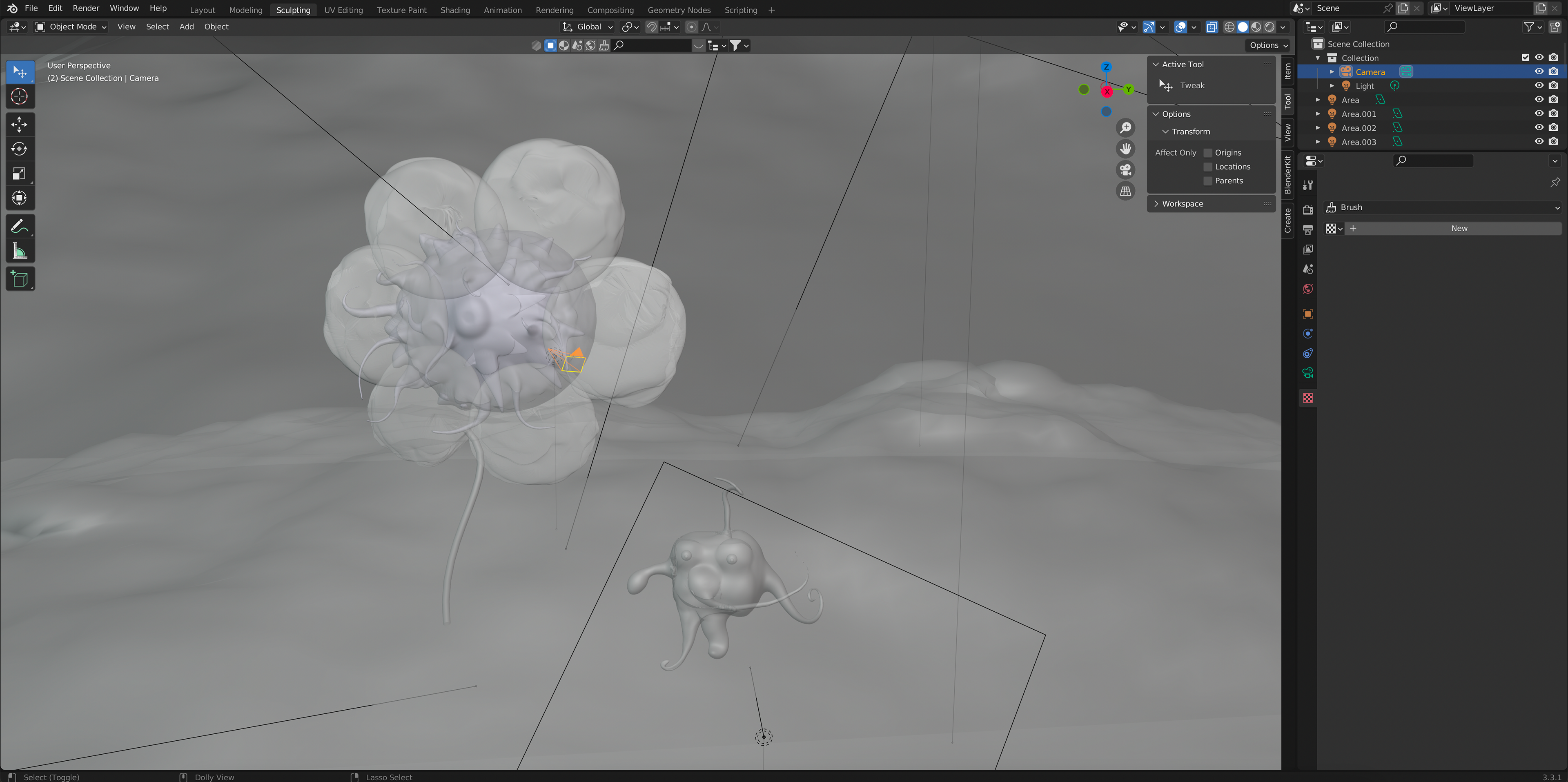Switch to the Shading workspace tab

pos(455,10)
